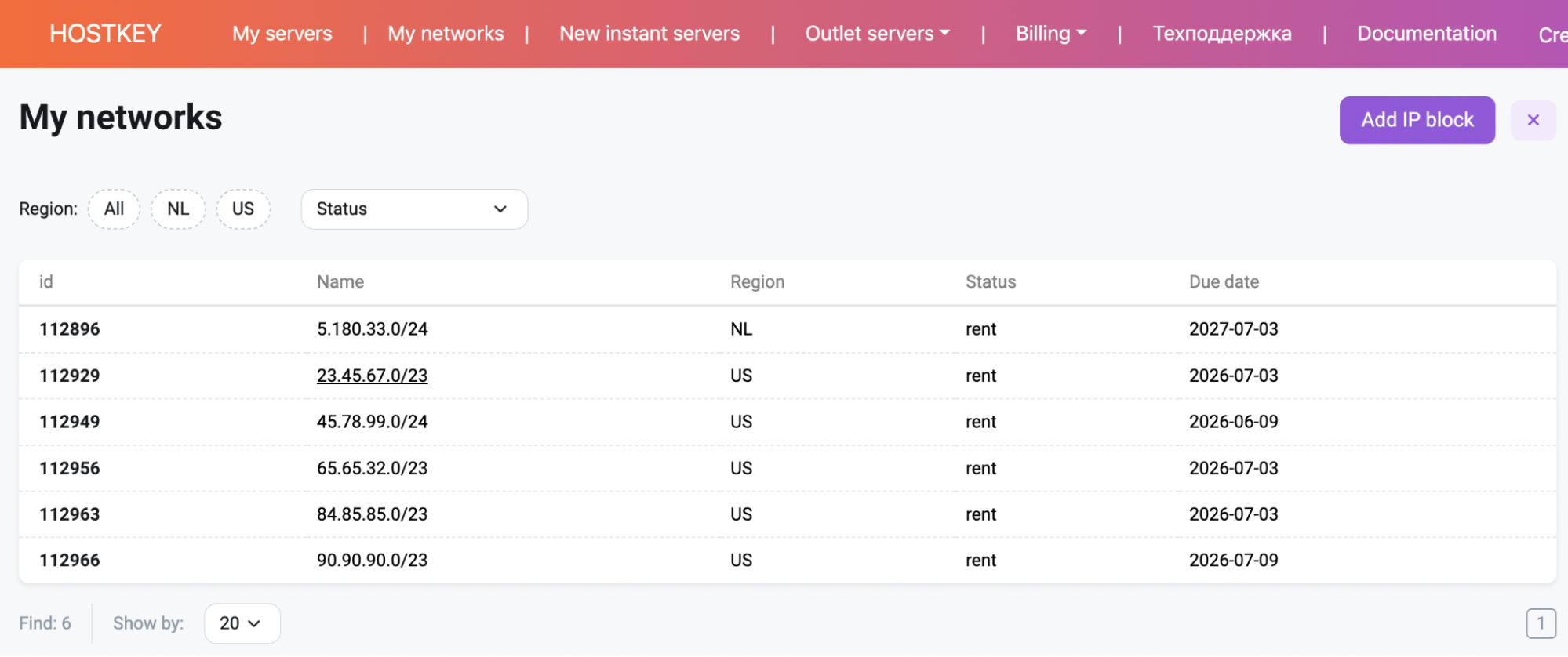Click the HOSTKEY logo

105,34
